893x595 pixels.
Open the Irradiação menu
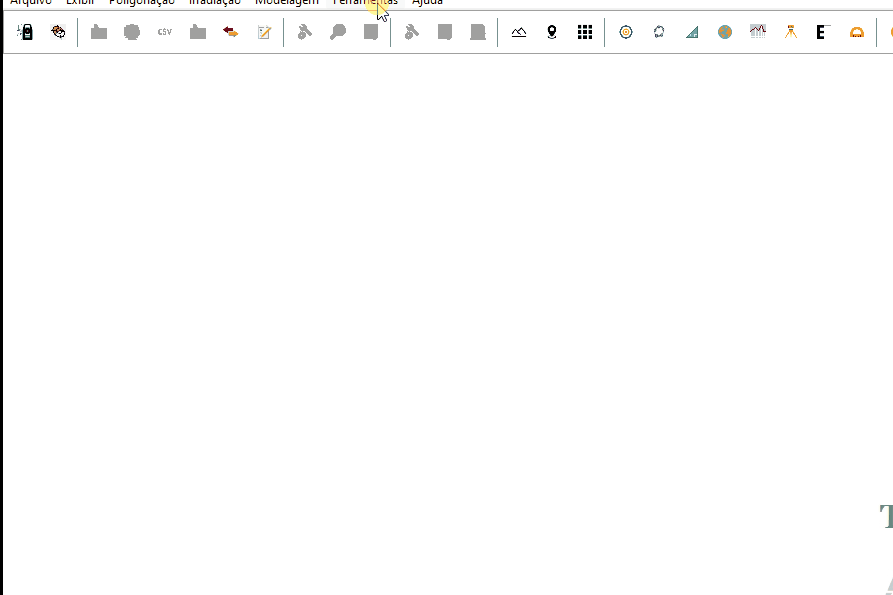coord(215,2)
